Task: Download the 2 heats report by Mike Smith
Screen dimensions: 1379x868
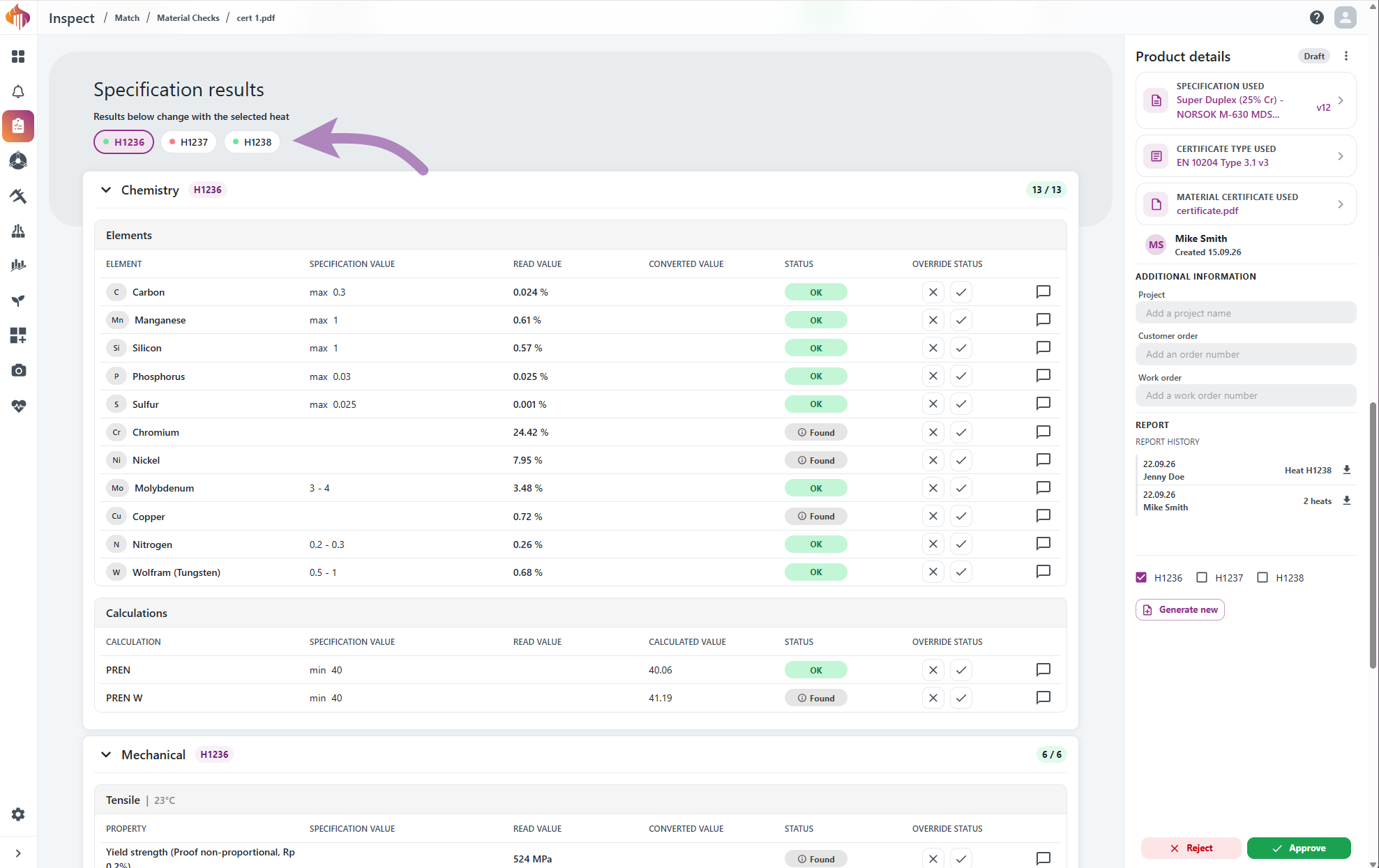Action: 1347,501
